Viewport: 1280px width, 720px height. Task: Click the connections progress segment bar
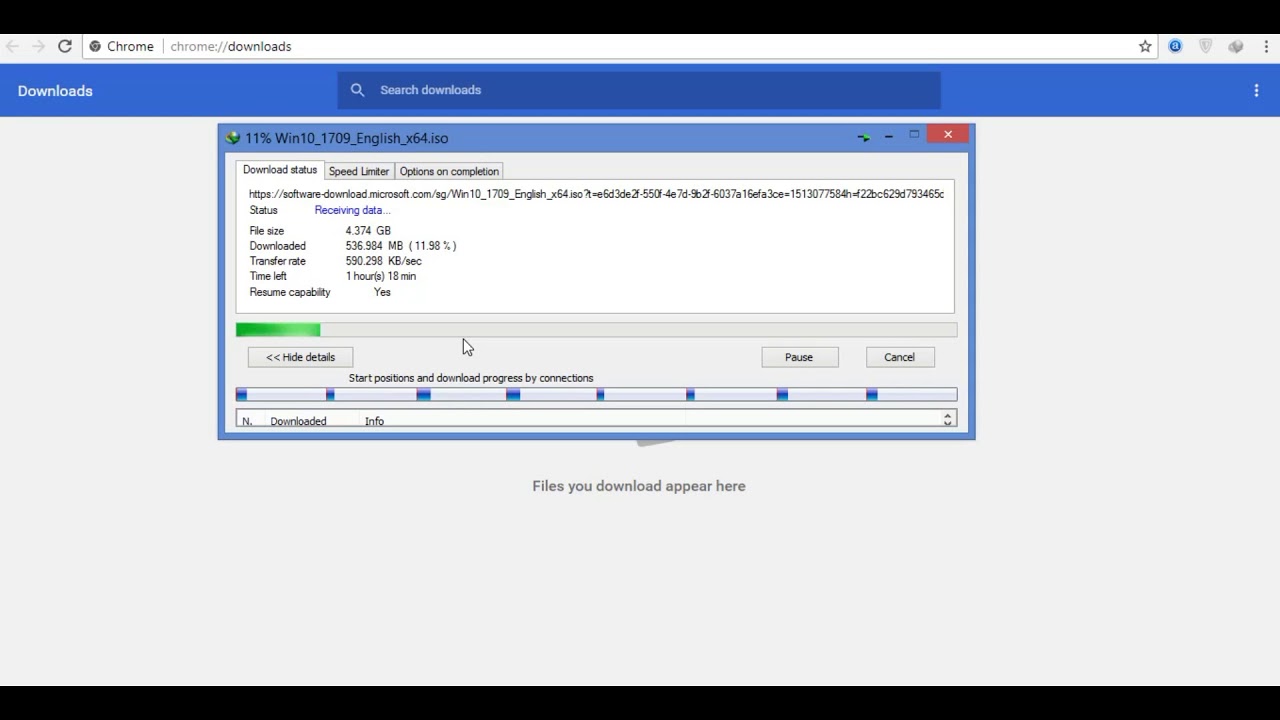click(x=596, y=395)
